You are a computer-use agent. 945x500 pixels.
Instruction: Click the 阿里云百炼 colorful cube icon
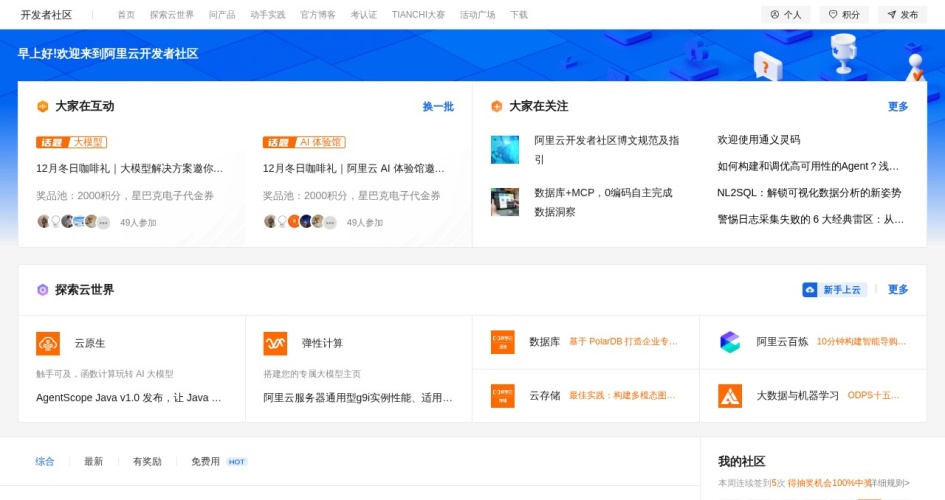coord(730,342)
